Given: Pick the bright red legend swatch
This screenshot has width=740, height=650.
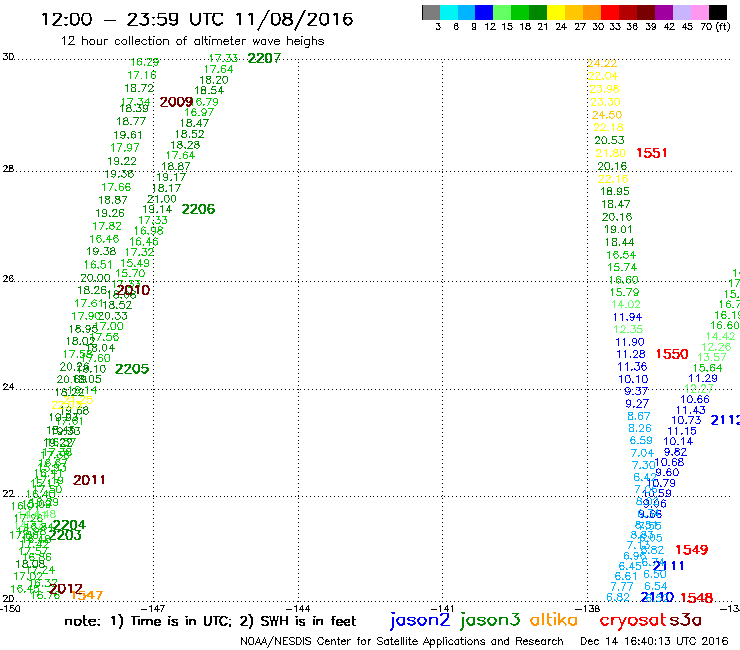Looking at the screenshot, I should coord(610,12).
